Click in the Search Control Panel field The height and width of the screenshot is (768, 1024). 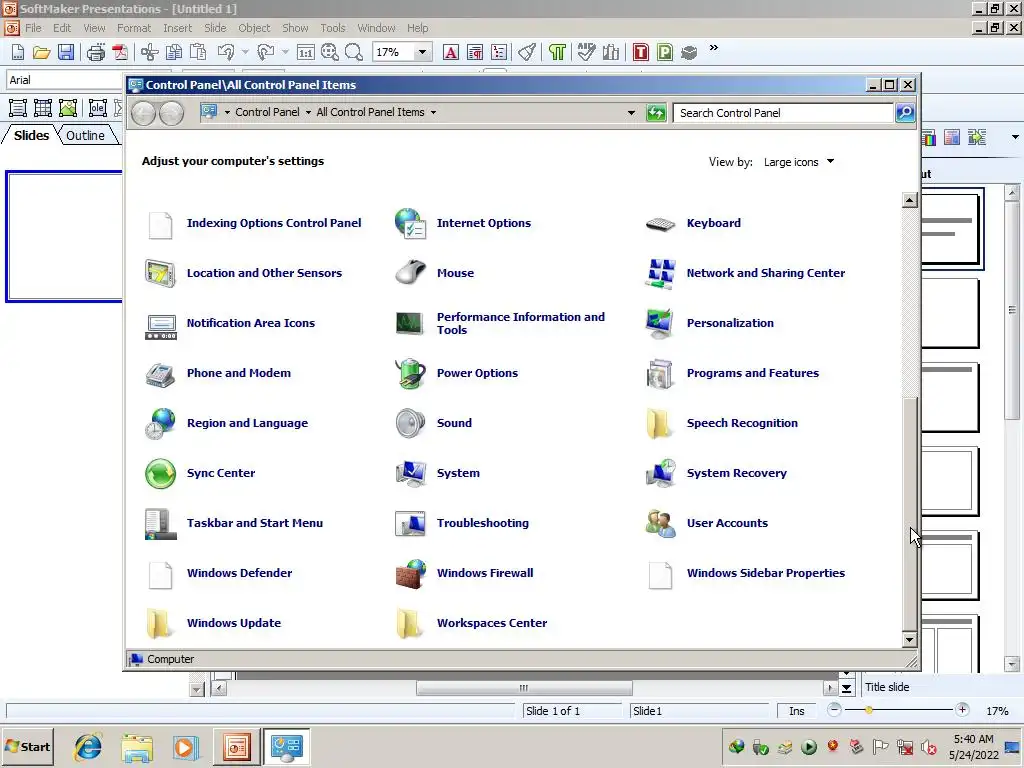click(783, 113)
